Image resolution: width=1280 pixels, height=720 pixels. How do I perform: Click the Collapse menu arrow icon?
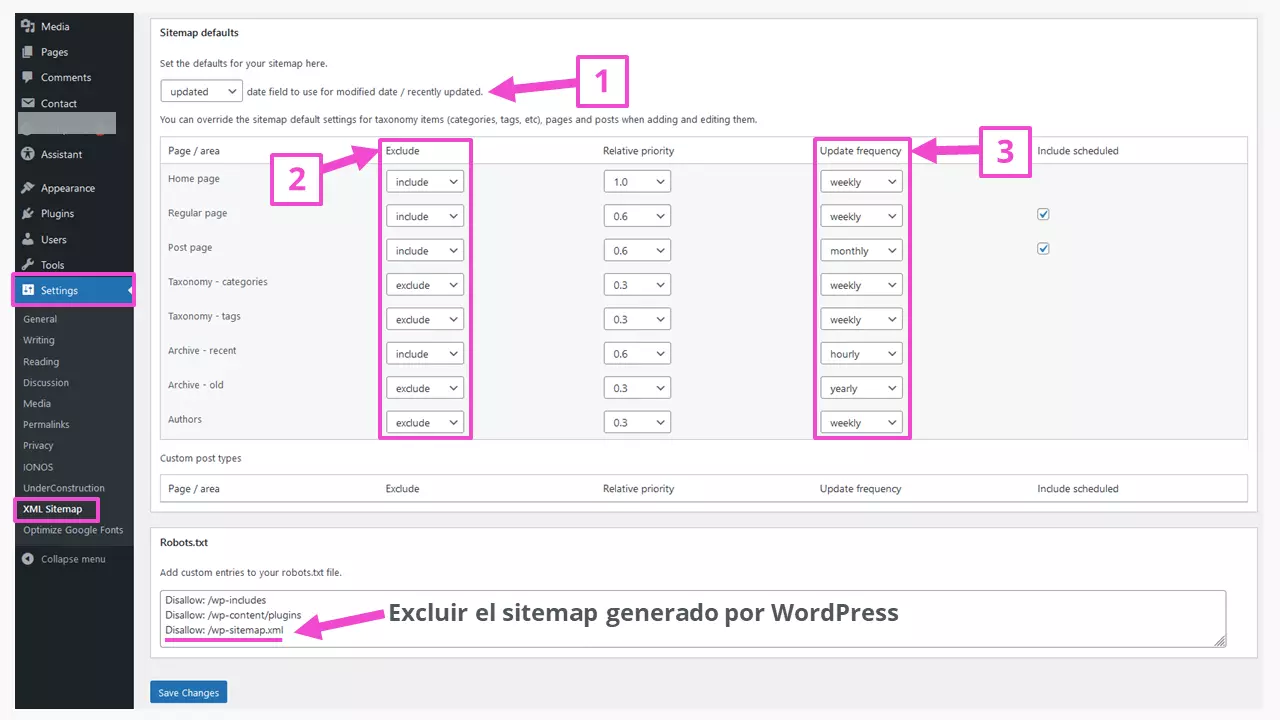(28, 559)
